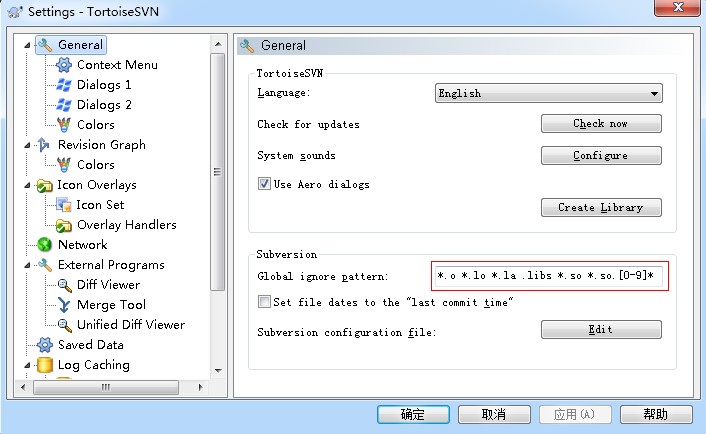Click the Merge Tool arrow icon
The width and height of the screenshot is (706, 434).
[x=64, y=305]
